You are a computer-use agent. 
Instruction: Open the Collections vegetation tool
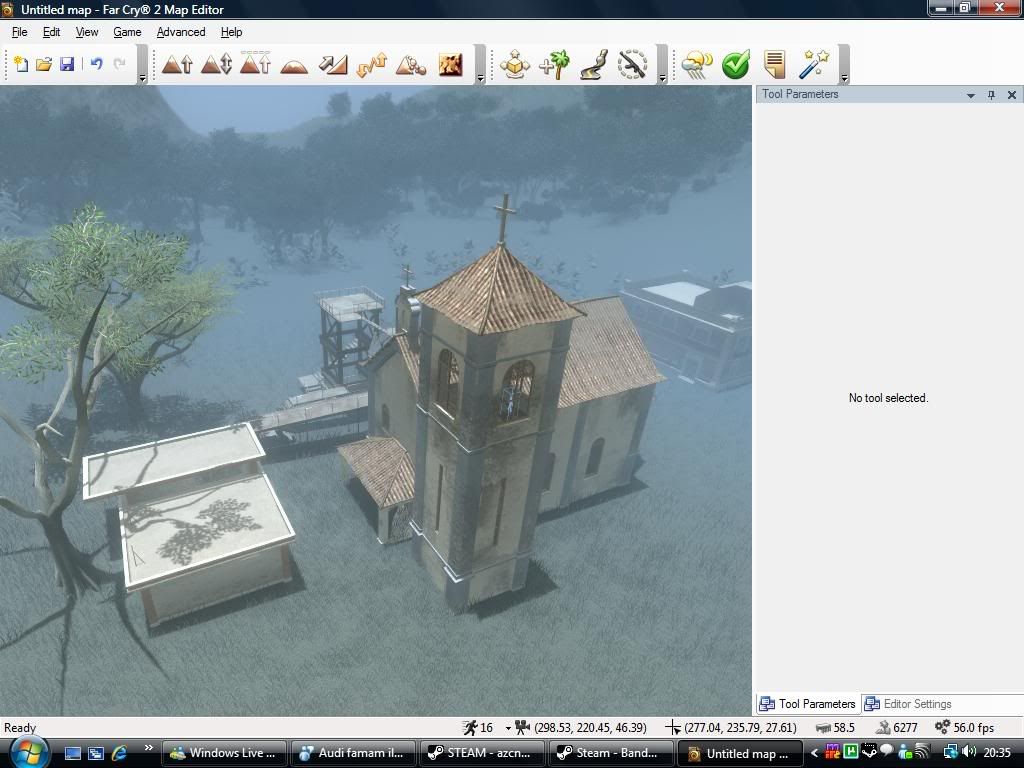[554, 64]
